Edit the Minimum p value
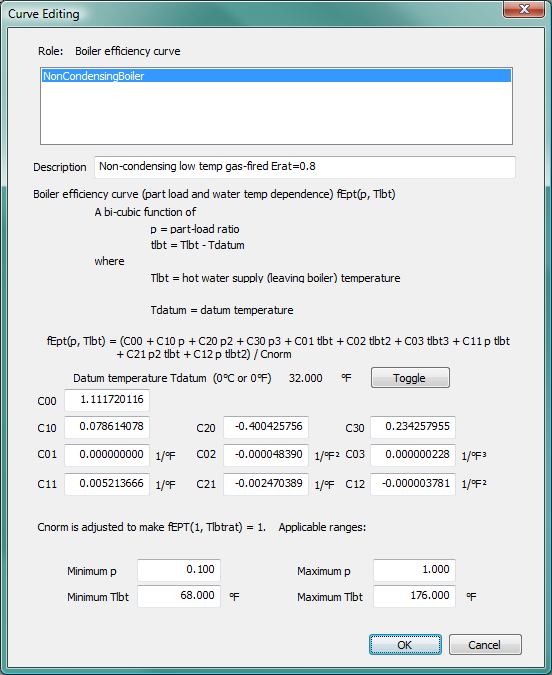Image resolution: width=552 pixels, height=675 pixels. (179, 570)
